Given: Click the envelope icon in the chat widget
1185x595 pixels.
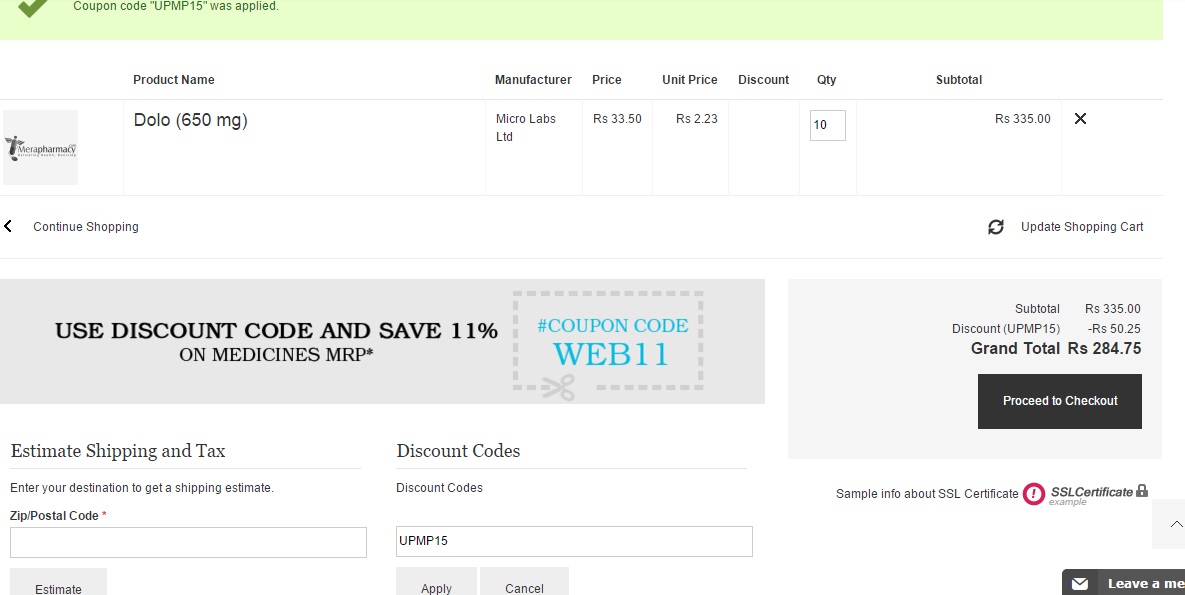Looking at the screenshot, I should click(x=1080, y=583).
